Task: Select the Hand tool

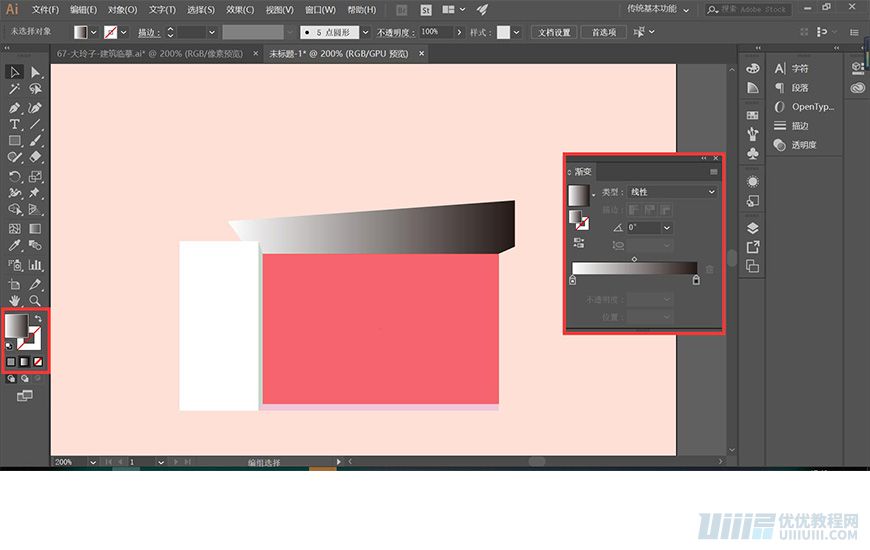Action: [14, 299]
